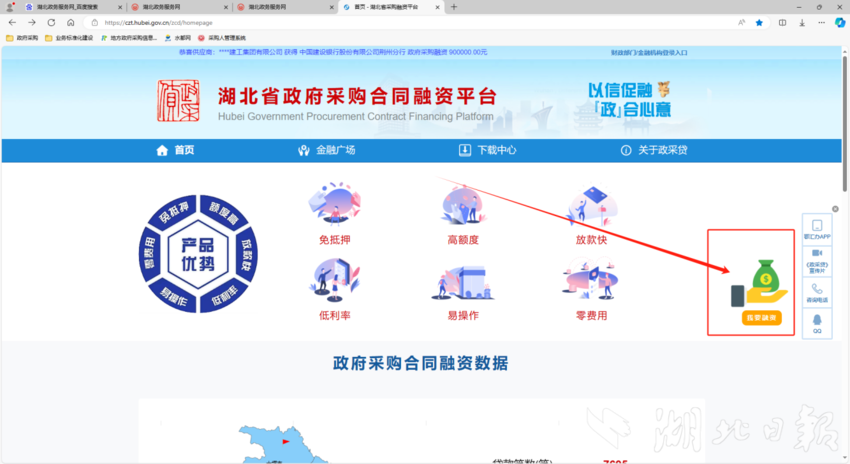Open 金融广场 navigation item
This screenshot has height=464, width=850.
point(327,150)
